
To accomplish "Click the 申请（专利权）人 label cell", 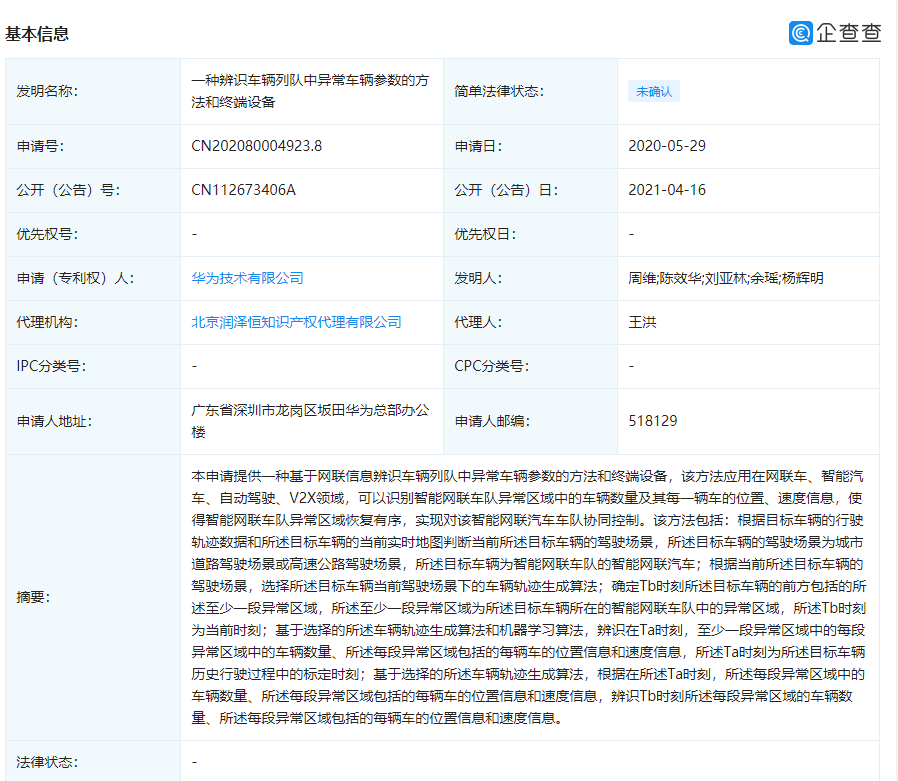I will point(93,278).
